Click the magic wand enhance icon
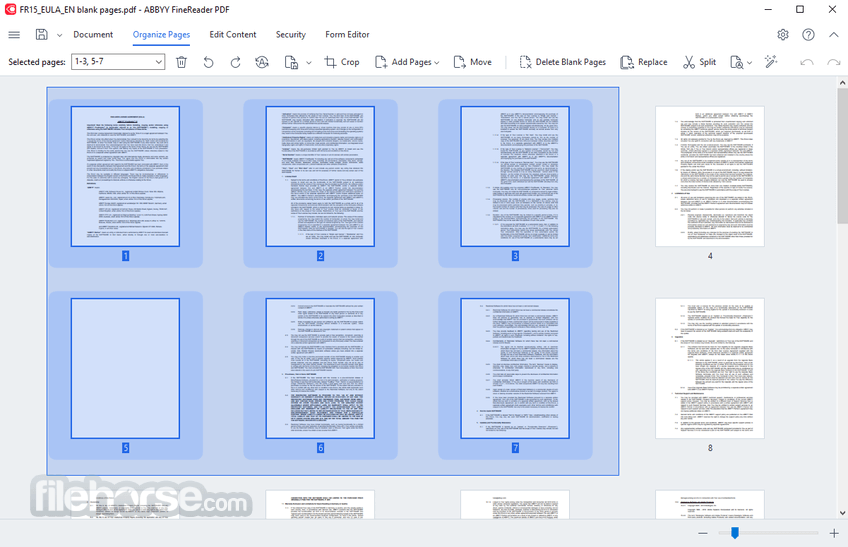The height and width of the screenshot is (547, 848). [771, 62]
